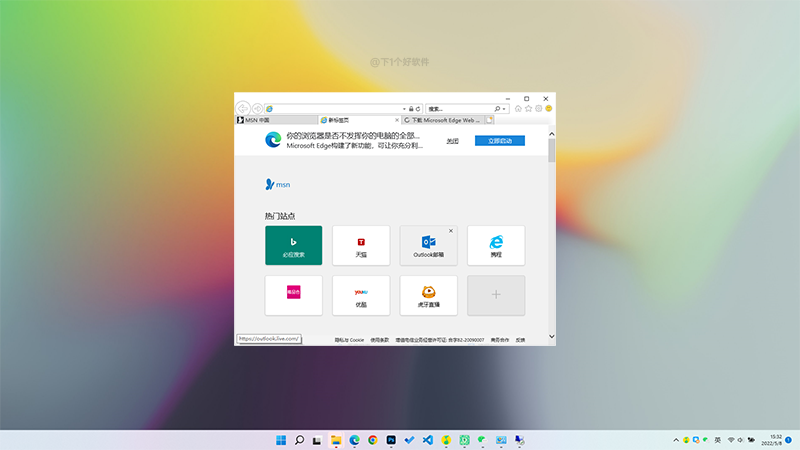
Task: Refresh the page with the reload icon
Action: coord(418,109)
